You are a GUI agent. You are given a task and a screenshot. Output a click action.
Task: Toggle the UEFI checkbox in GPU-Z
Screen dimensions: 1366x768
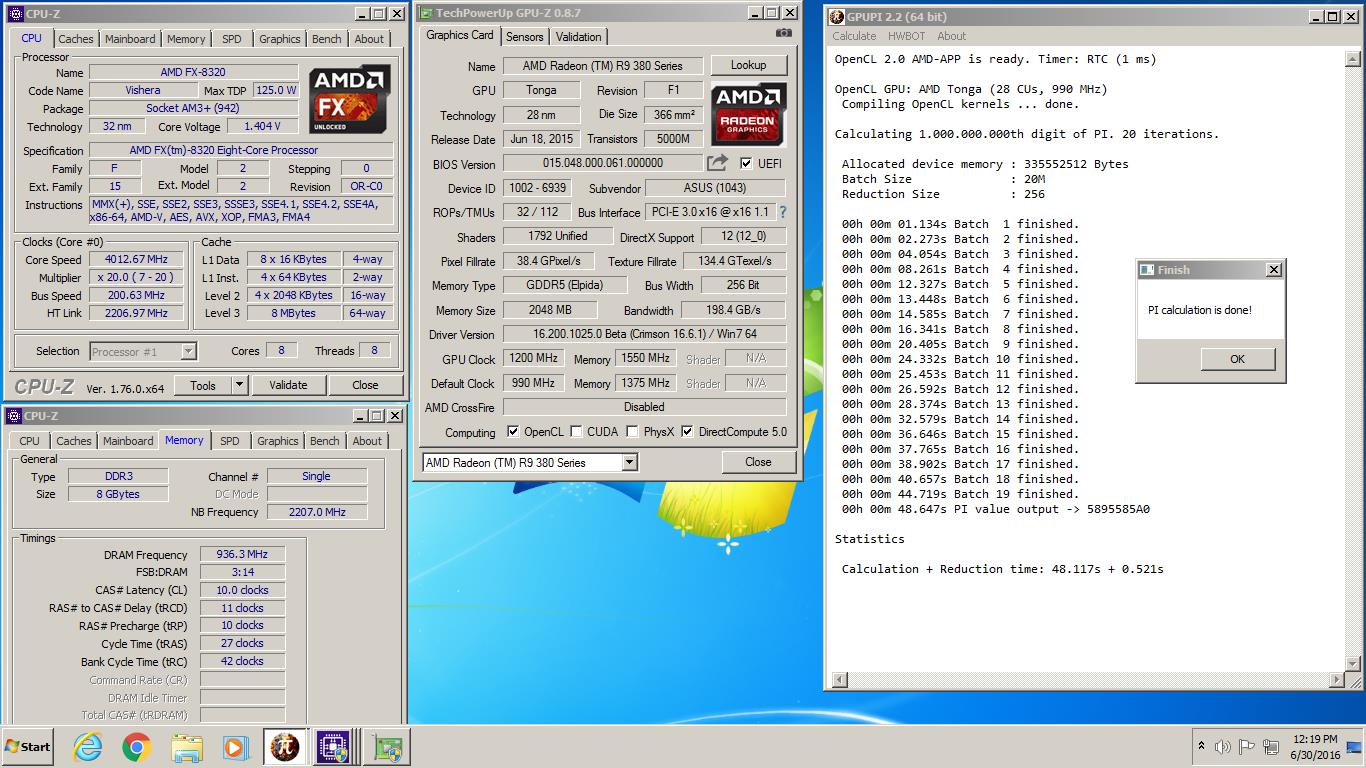[x=746, y=163]
